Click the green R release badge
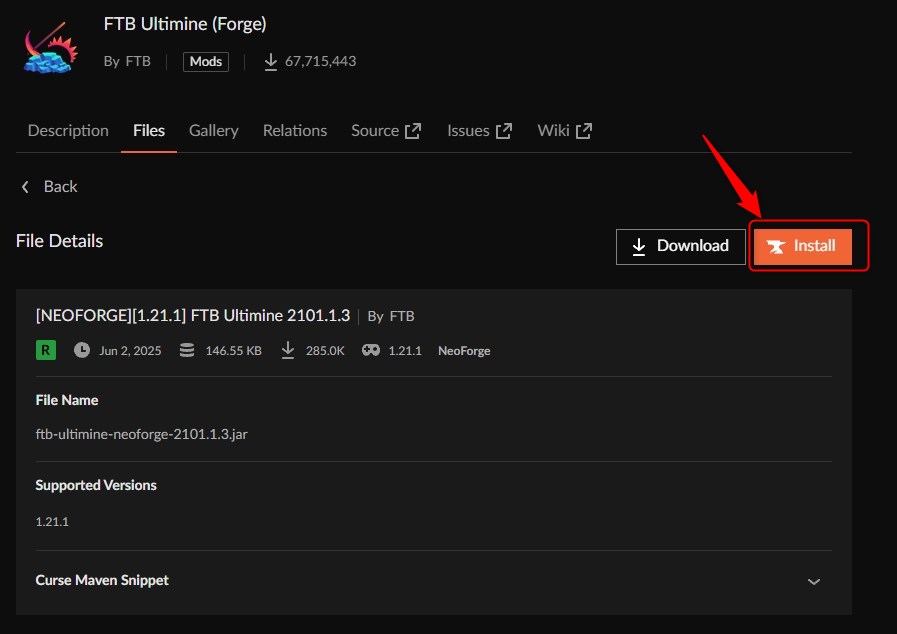Screen dimensions: 897x634 pyautogui.click(x=46, y=350)
